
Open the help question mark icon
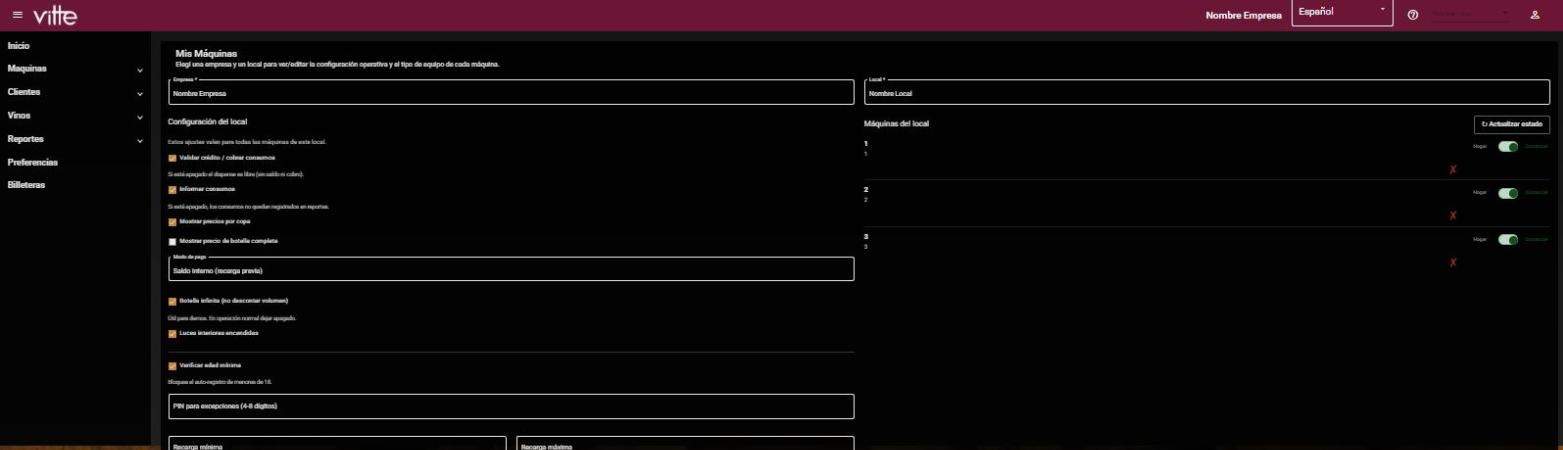pos(1413,15)
